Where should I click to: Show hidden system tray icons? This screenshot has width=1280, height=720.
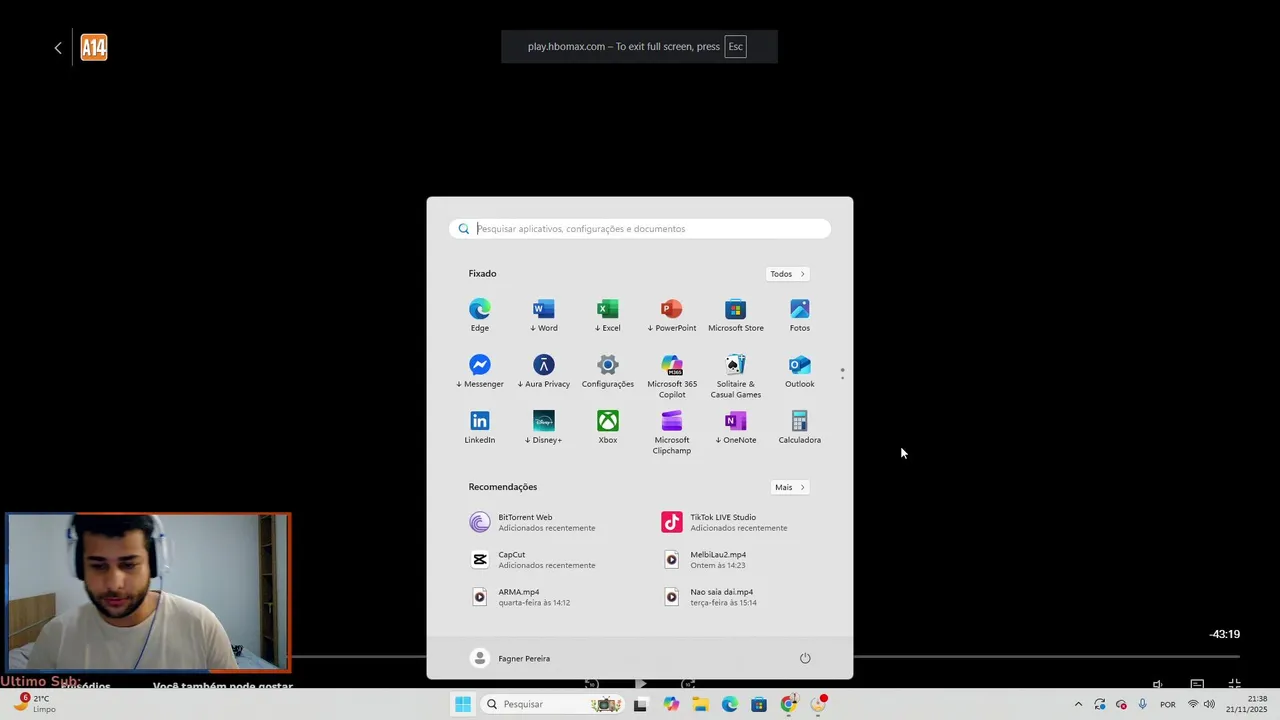point(1078,704)
